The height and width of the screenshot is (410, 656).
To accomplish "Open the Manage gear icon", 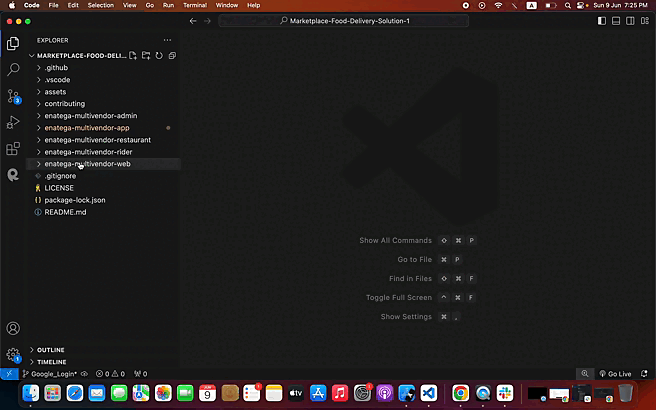I will (13, 354).
